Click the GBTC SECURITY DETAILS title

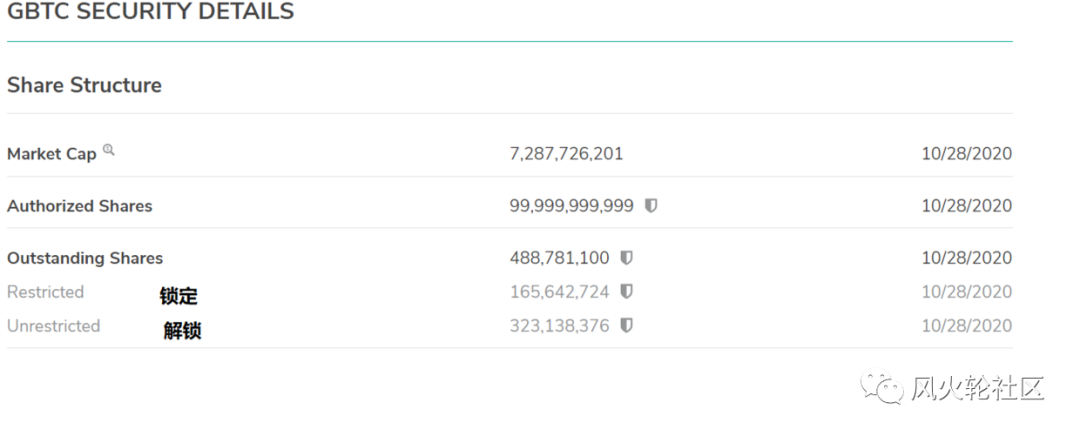pos(150,11)
